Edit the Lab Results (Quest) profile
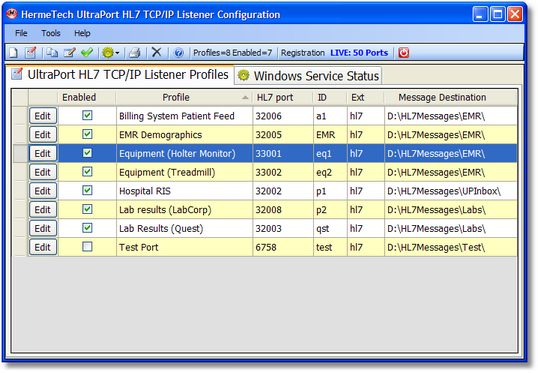This screenshot has height=373, width=538. pyautogui.click(x=43, y=229)
